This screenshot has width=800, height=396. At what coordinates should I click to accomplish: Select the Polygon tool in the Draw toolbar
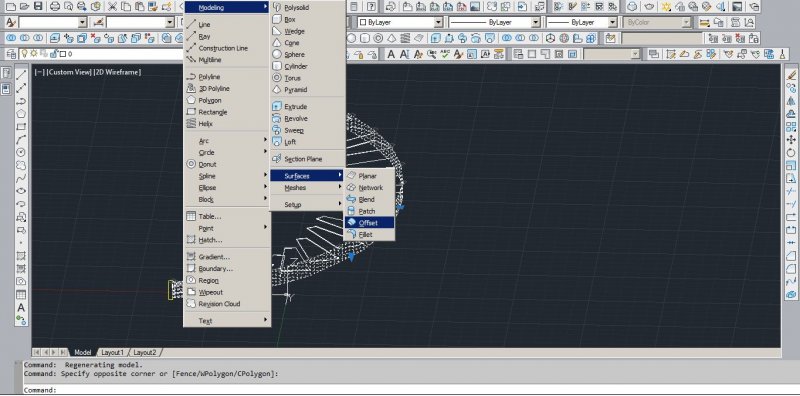(21, 114)
